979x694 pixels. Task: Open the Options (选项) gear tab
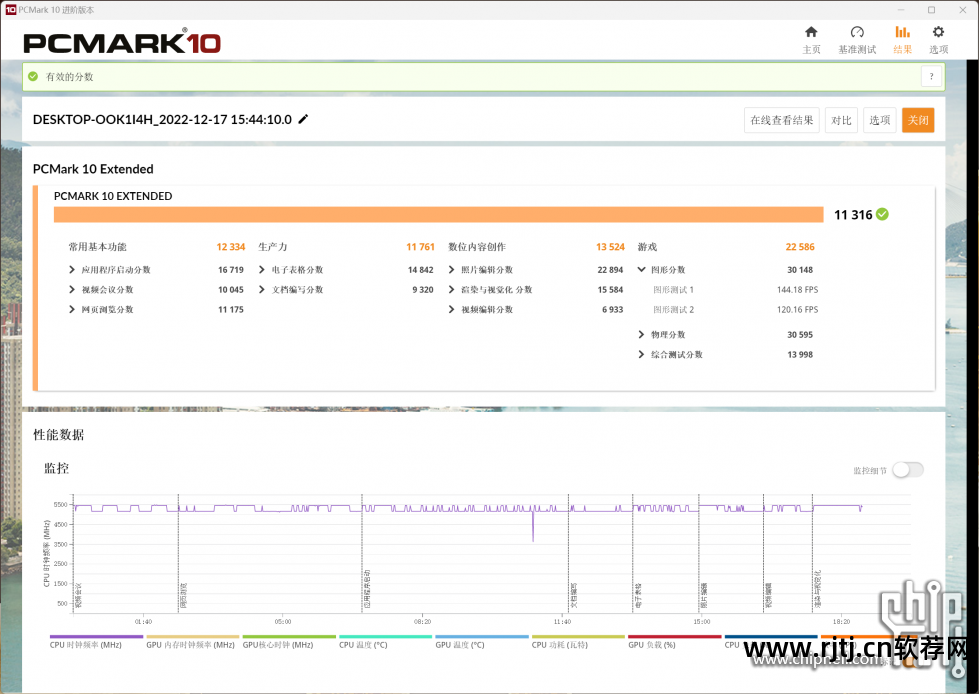[938, 40]
